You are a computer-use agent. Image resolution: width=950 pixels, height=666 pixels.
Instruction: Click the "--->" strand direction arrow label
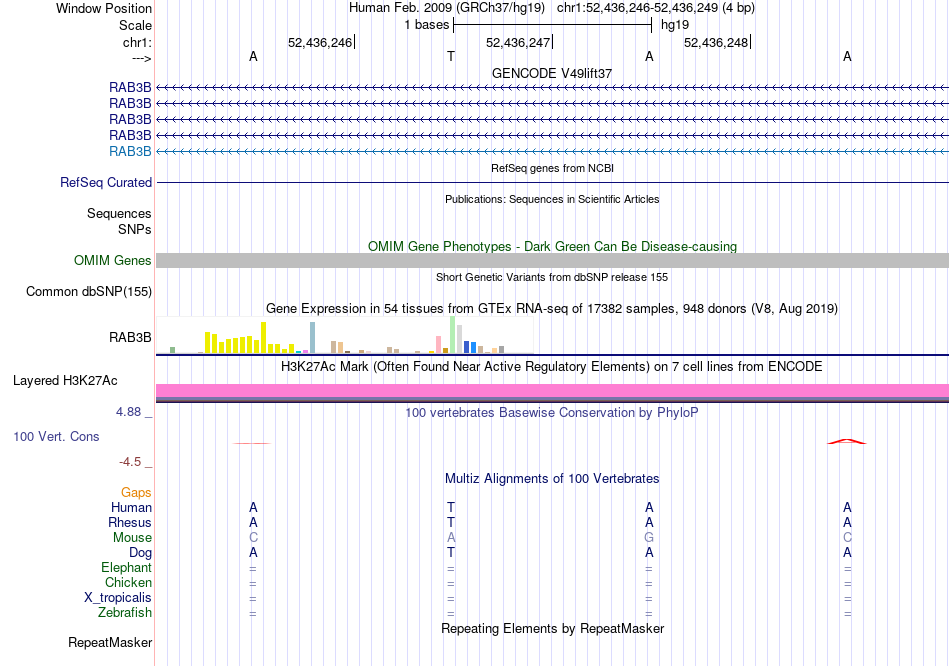coord(141,58)
